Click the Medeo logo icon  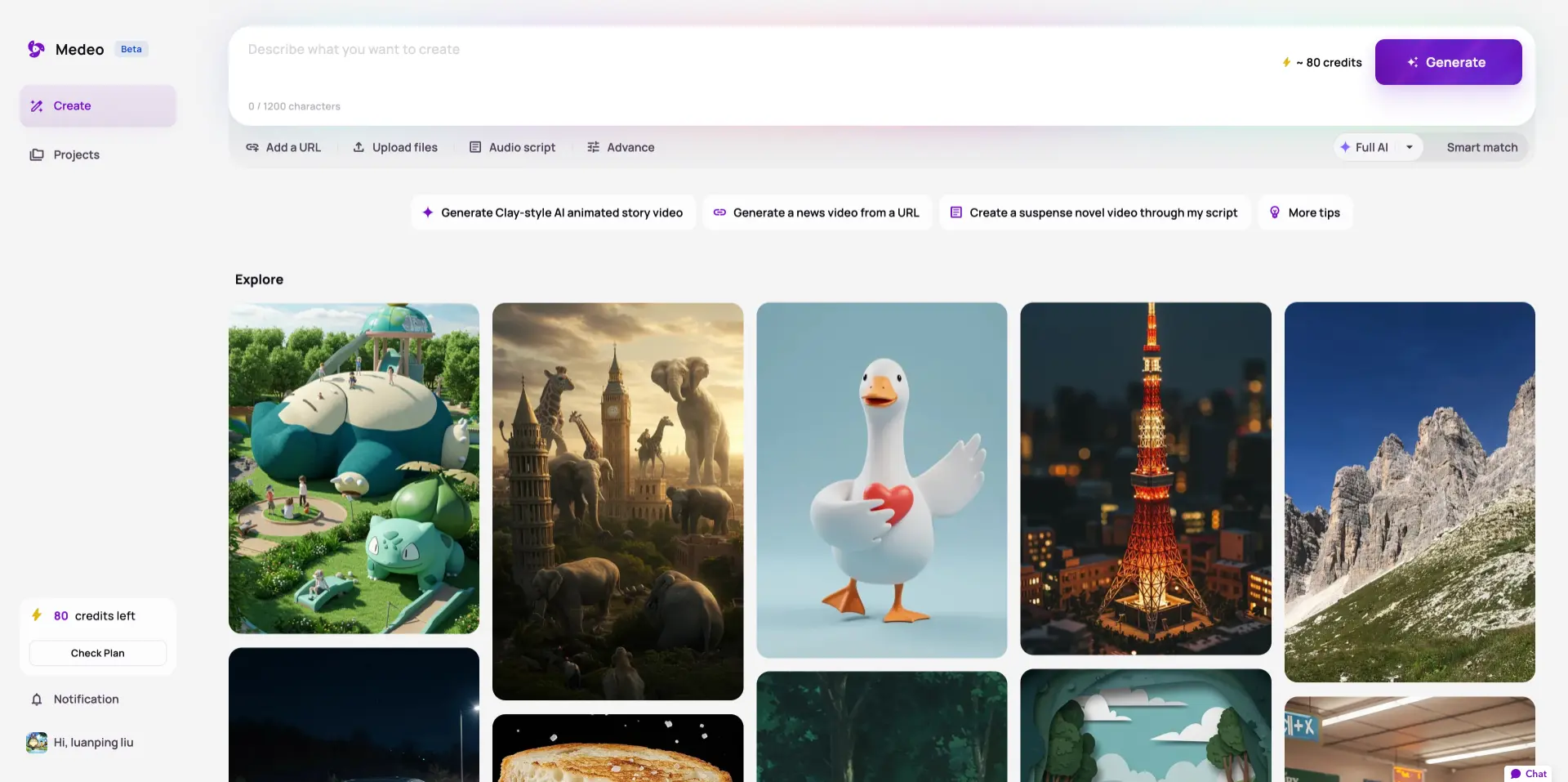coord(36,49)
